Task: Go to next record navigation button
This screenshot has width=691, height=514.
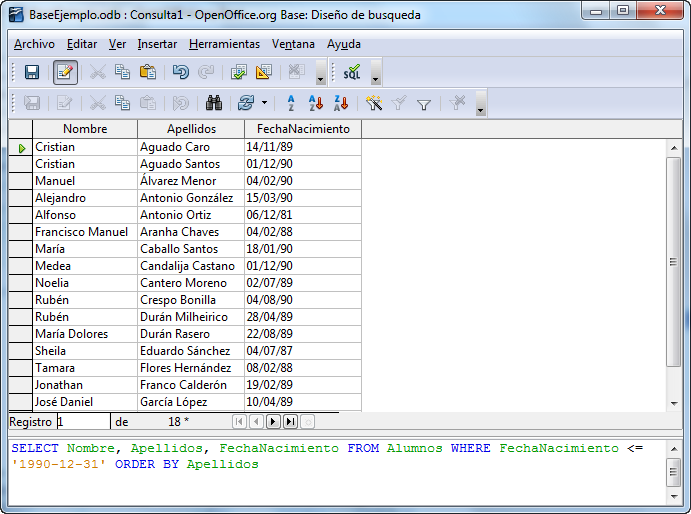Action: (x=273, y=422)
